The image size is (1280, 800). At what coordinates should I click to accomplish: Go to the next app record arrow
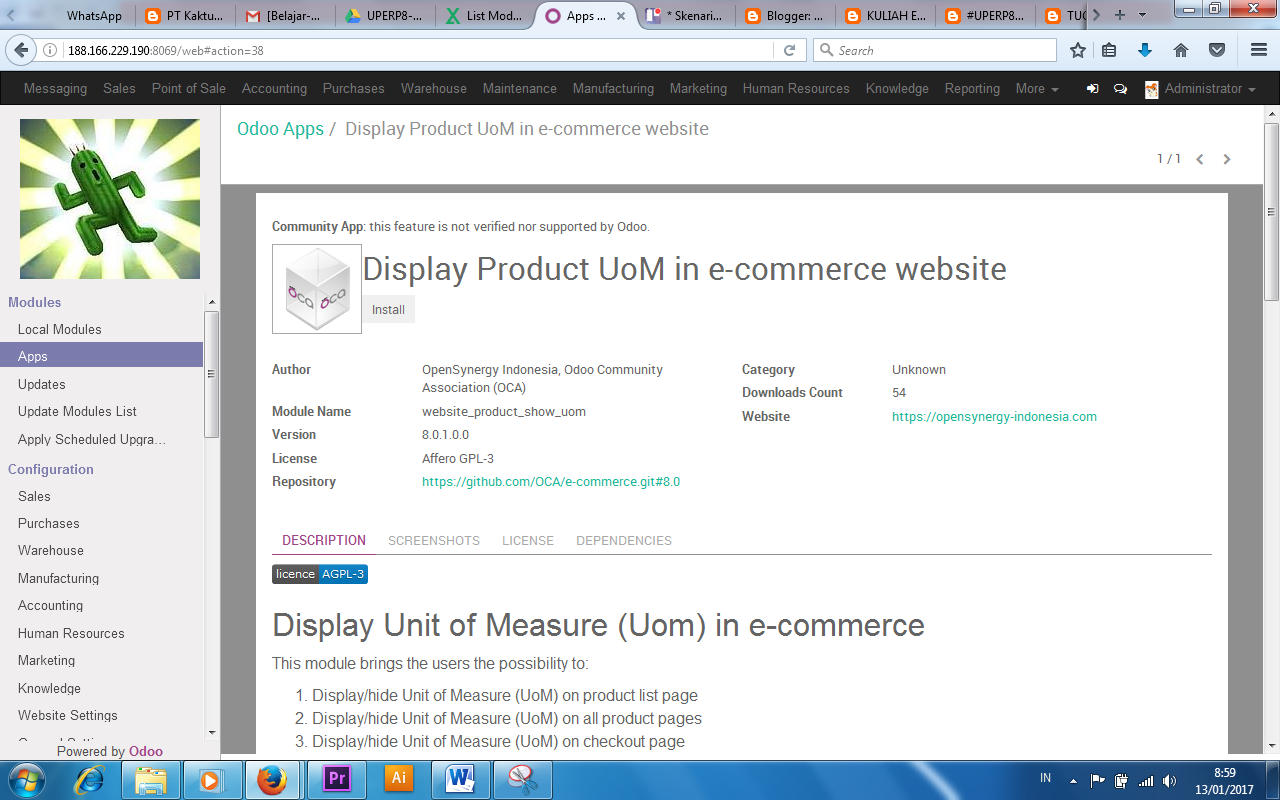(x=1227, y=159)
